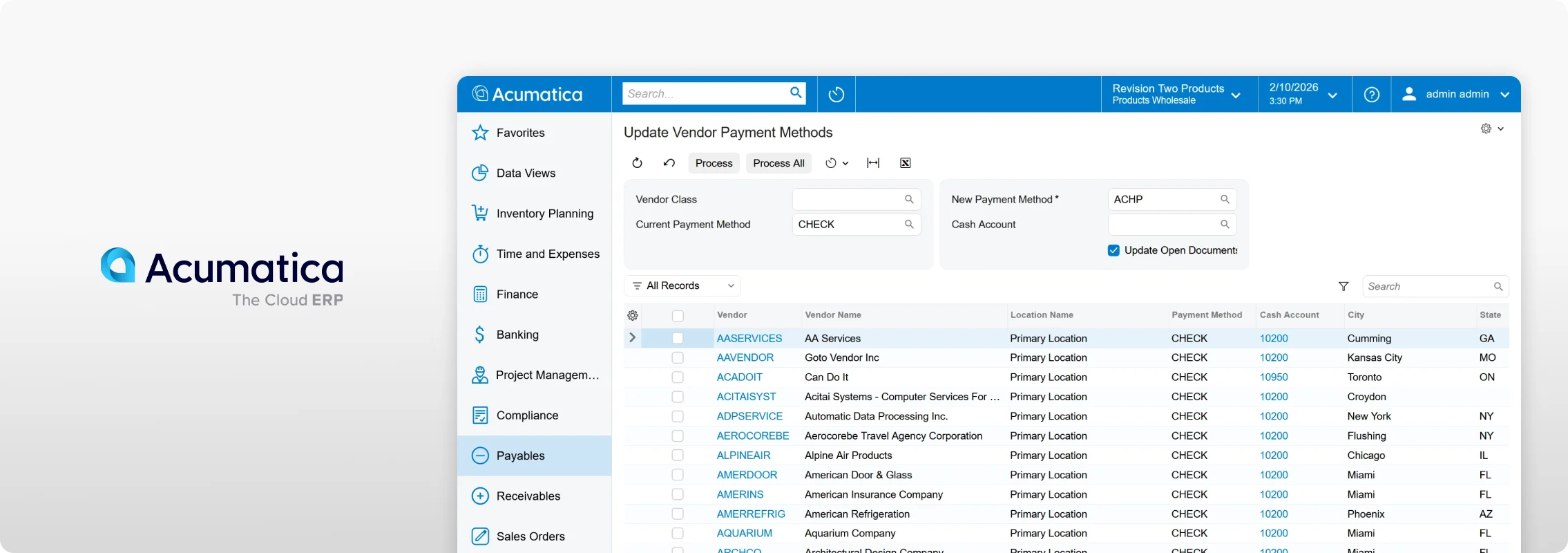Click the page settings gear icon

[x=1486, y=129]
